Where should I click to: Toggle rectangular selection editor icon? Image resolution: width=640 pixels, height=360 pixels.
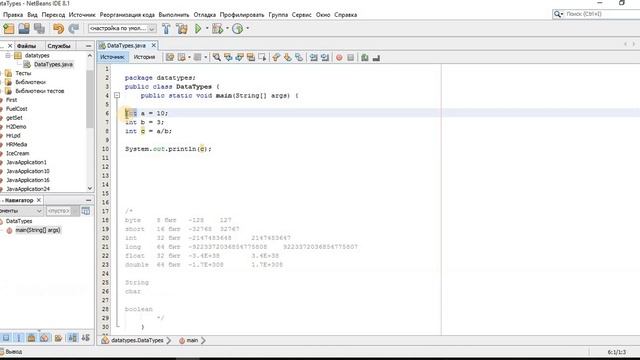[262, 58]
